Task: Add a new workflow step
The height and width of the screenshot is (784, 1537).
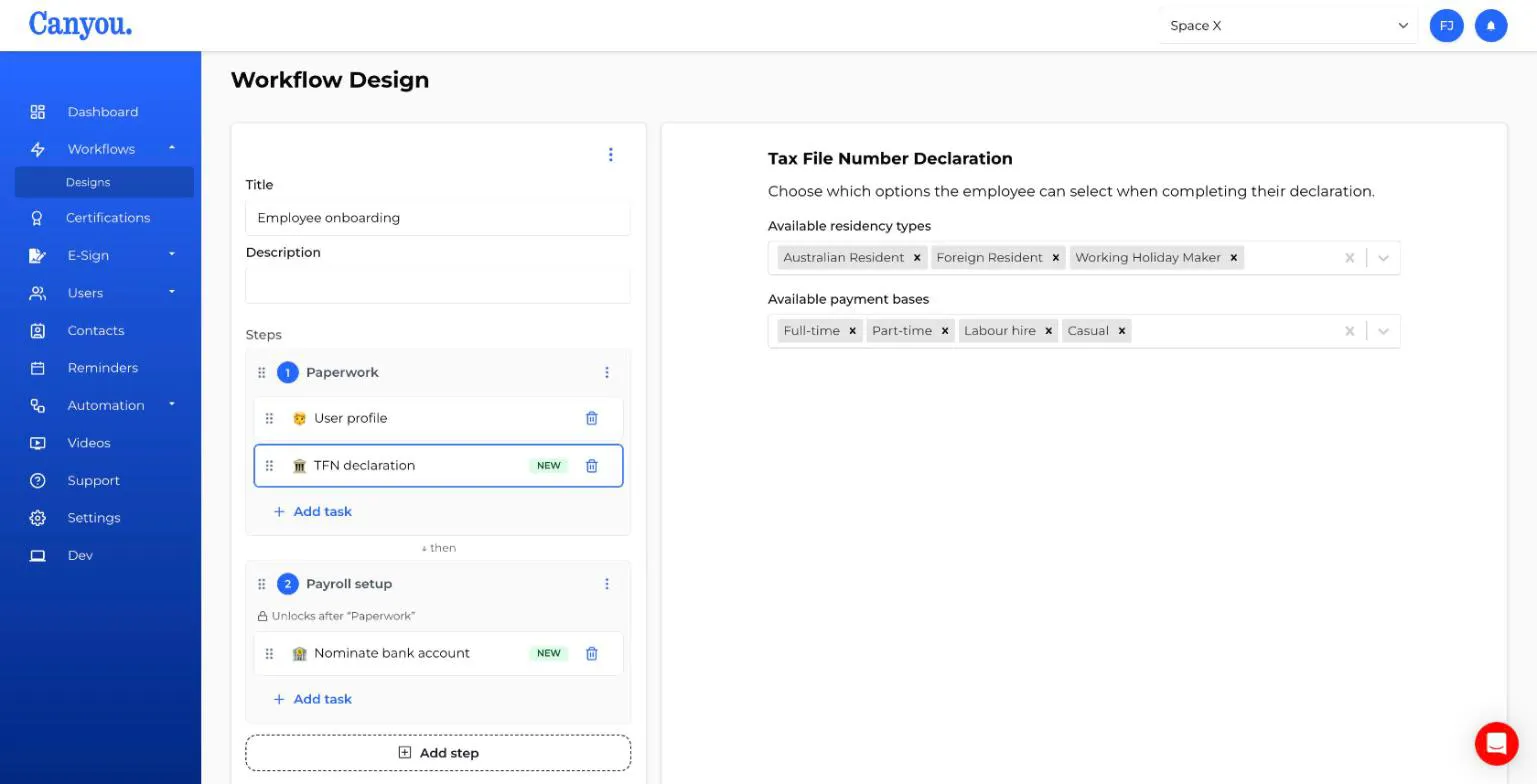Action: [x=438, y=753]
